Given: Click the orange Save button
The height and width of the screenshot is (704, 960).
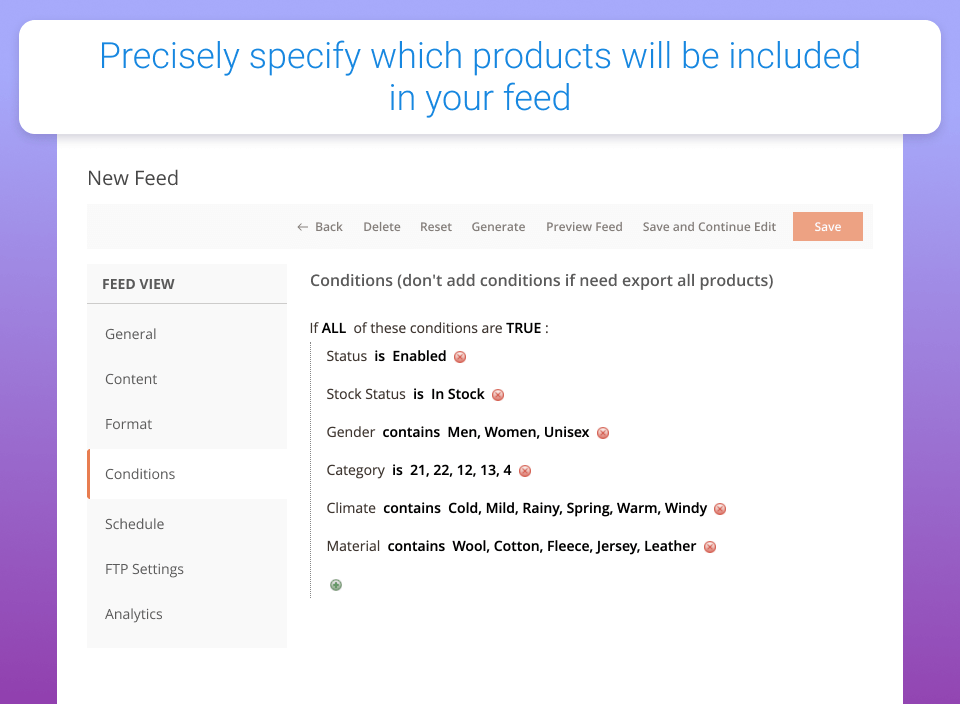Looking at the screenshot, I should (827, 227).
